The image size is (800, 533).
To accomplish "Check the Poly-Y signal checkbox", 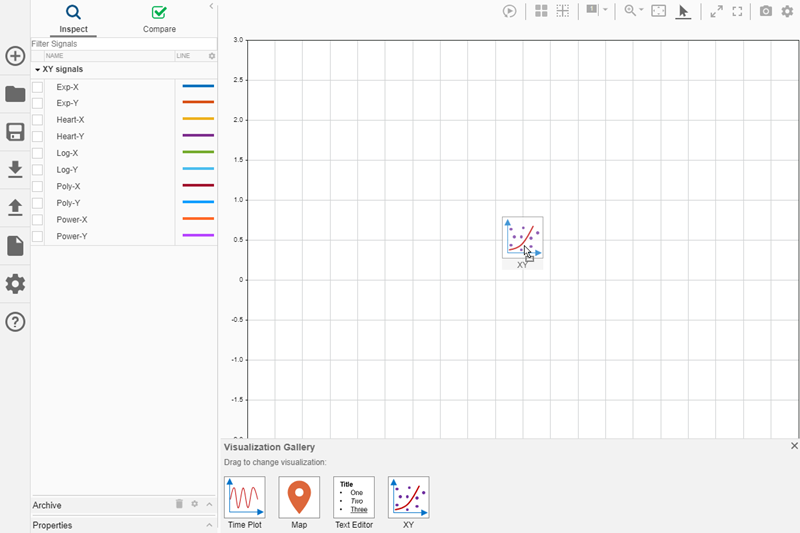I will [37, 203].
